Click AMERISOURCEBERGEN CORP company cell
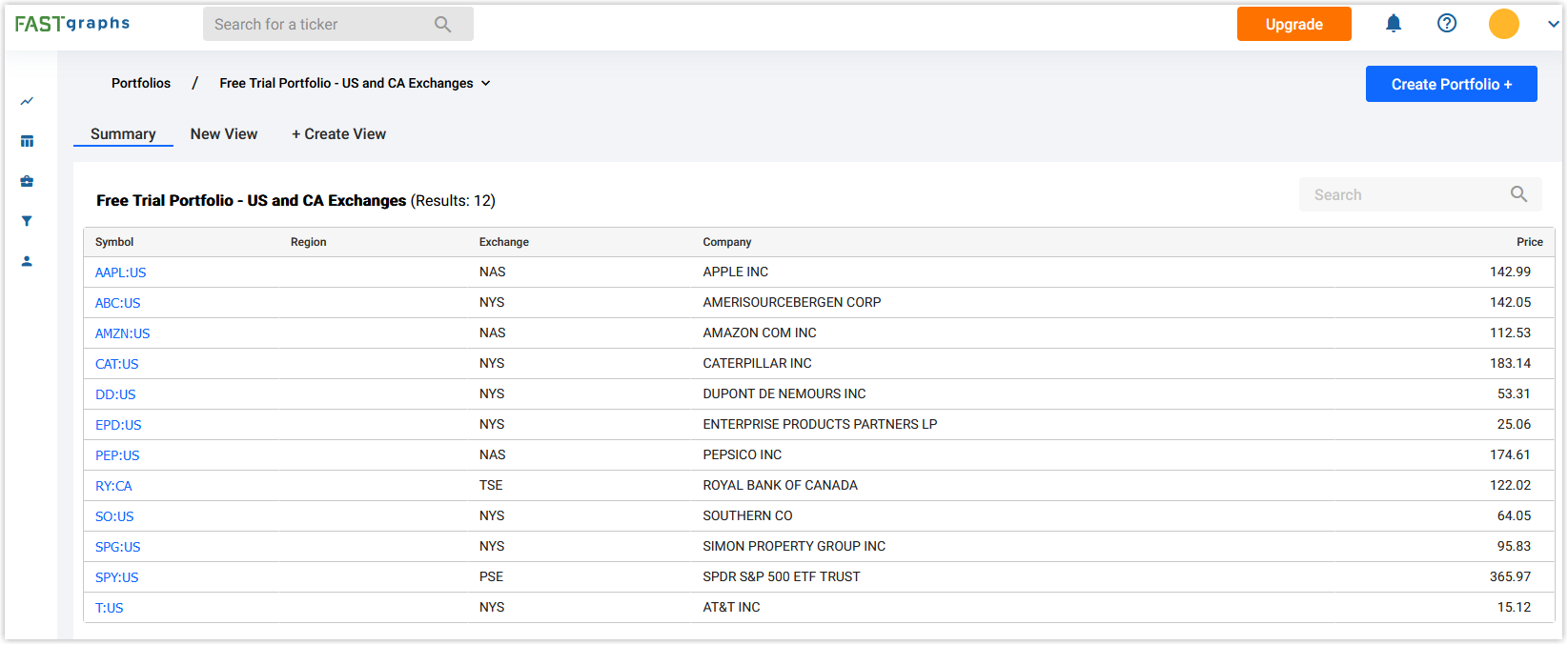The image size is (1568, 645). pyautogui.click(x=792, y=302)
